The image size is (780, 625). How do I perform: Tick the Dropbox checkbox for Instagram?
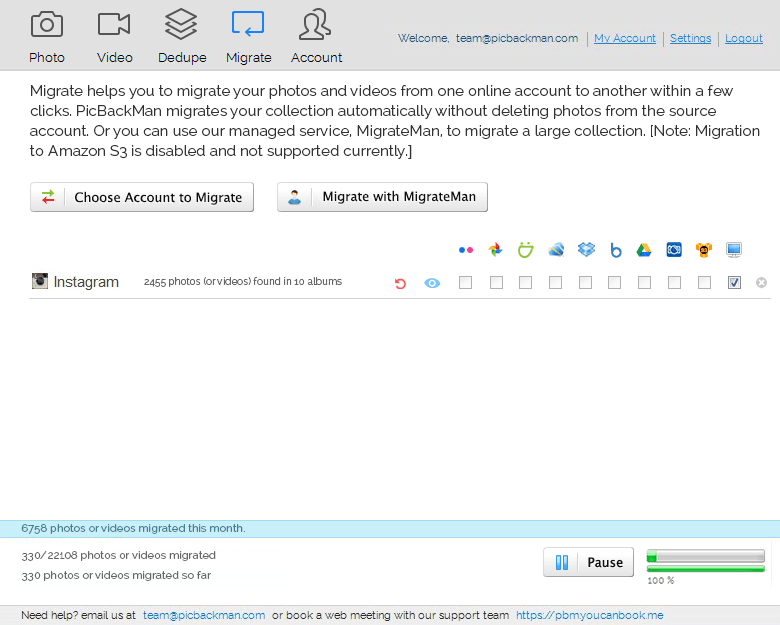click(x=585, y=283)
